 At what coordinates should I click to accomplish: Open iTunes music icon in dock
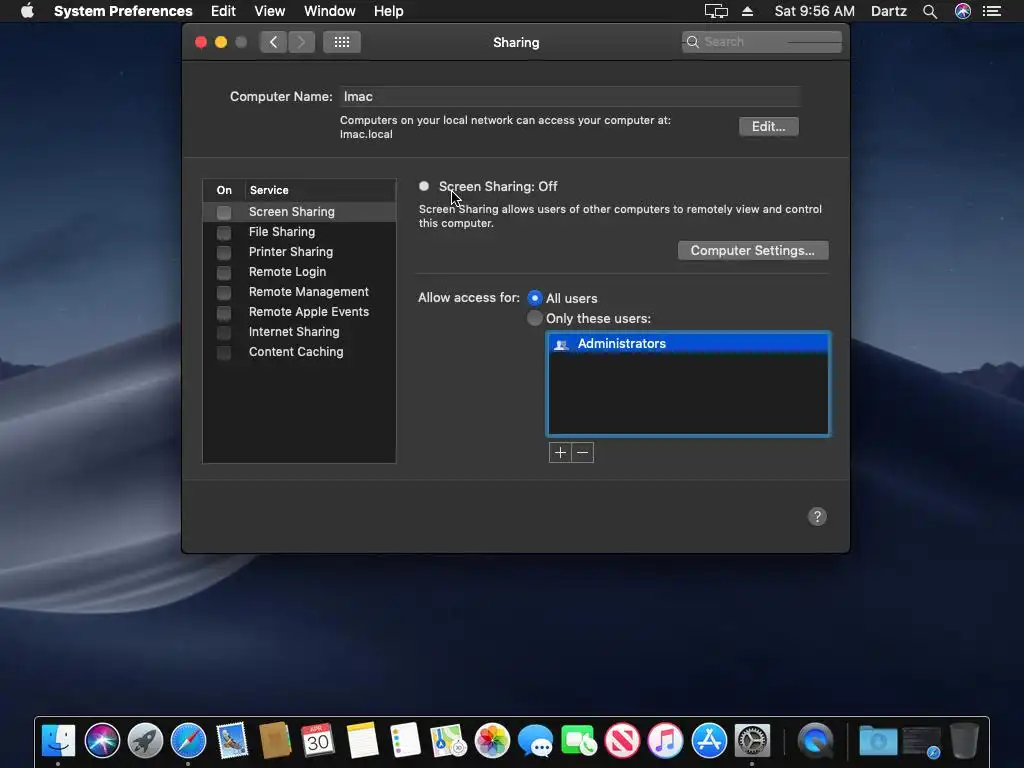[665, 741]
